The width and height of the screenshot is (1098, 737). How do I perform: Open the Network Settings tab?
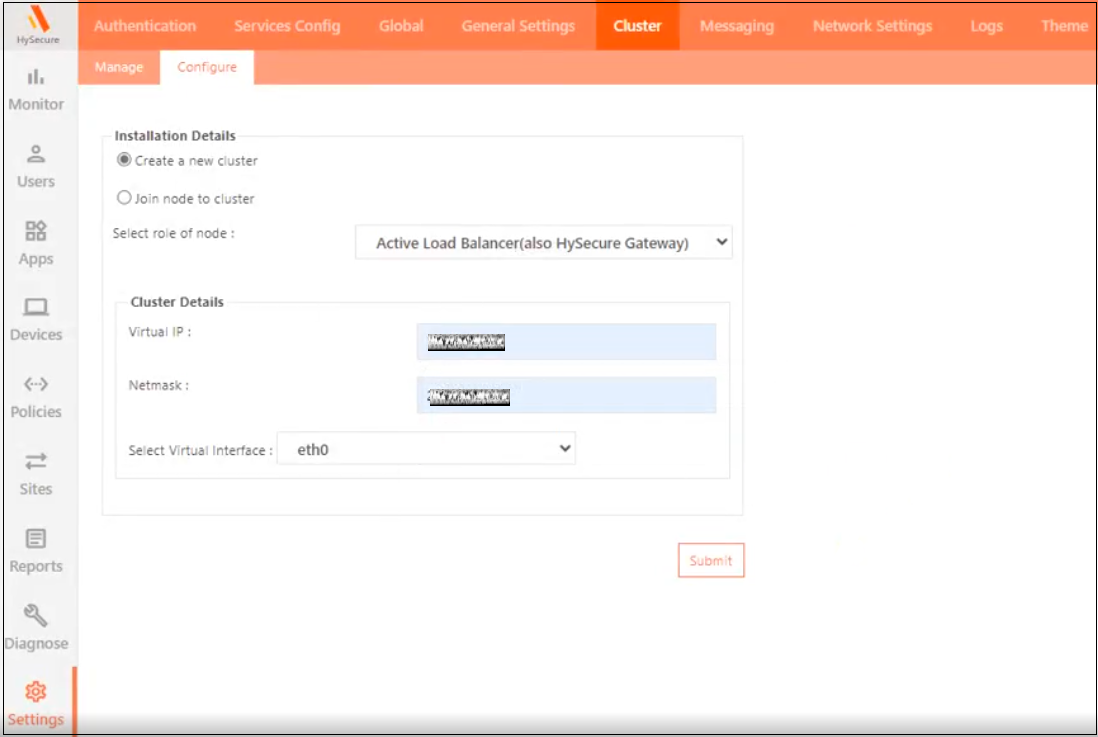pos(872,26)
